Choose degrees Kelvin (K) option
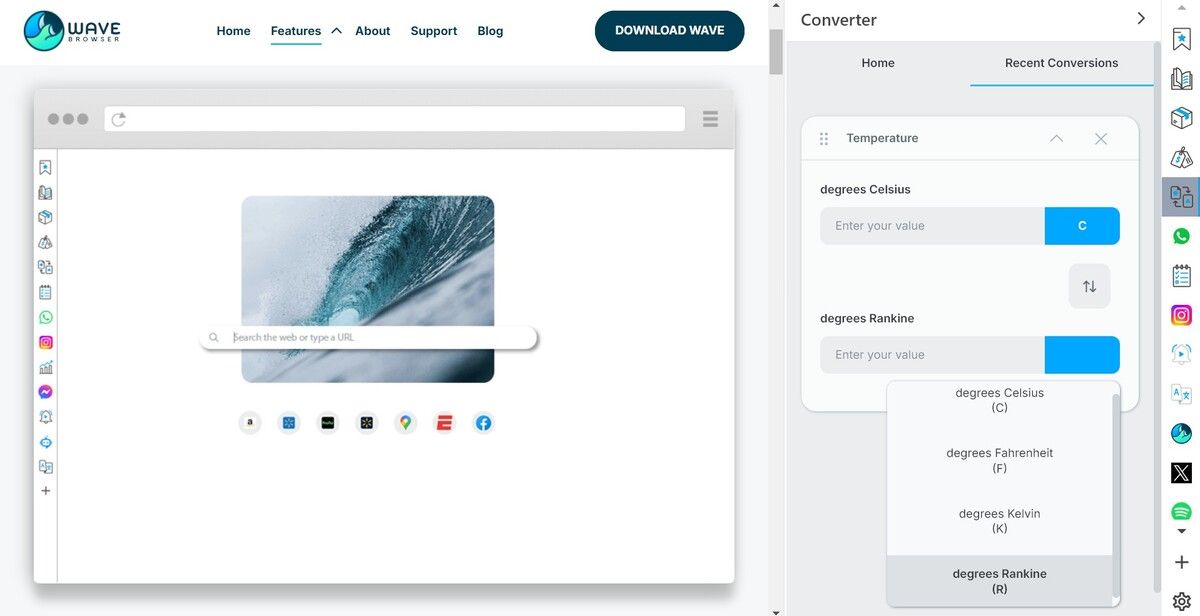1200x616 pixels. (x=999, y=521)
